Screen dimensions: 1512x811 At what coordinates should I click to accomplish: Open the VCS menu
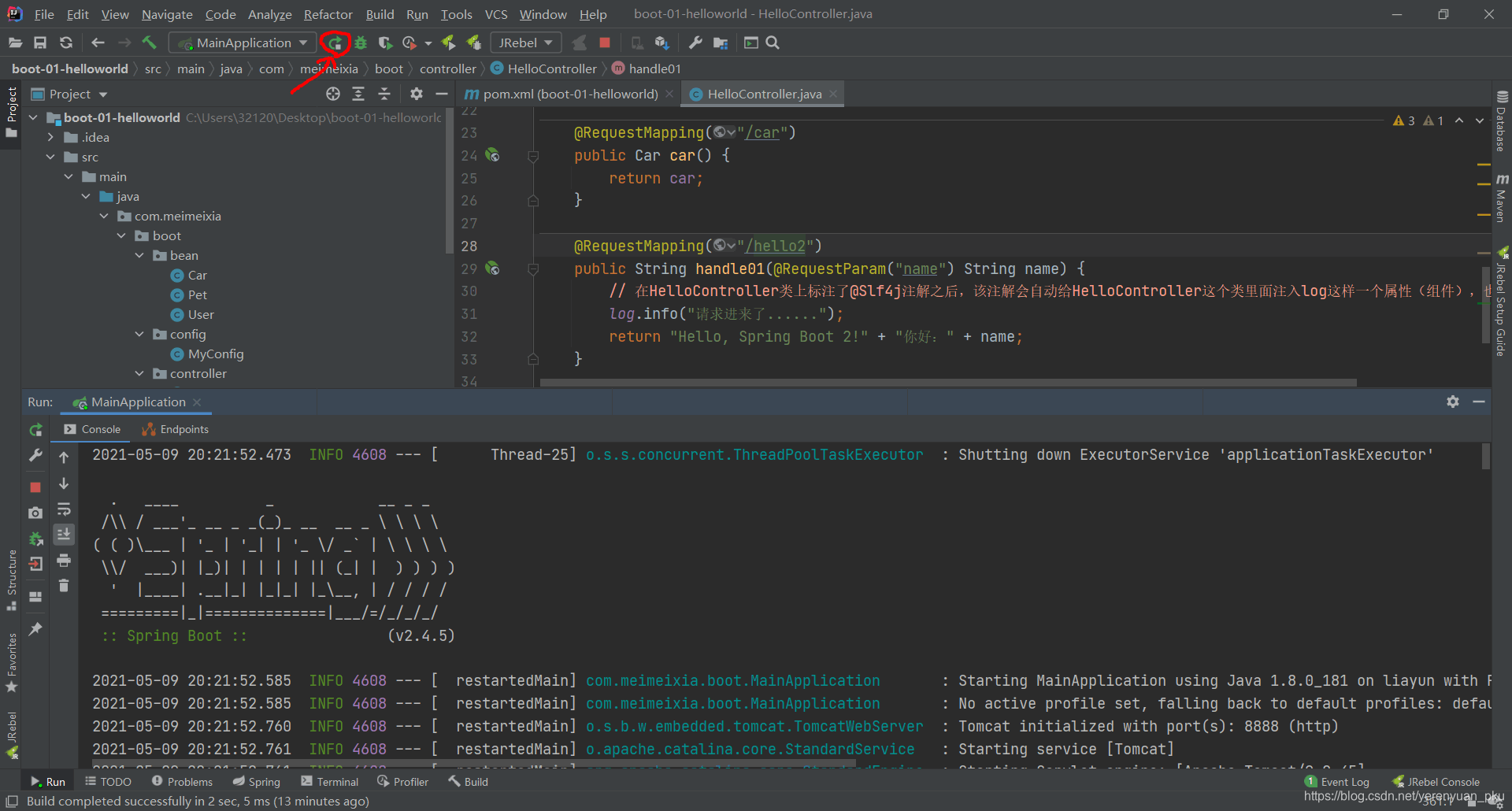click(496, 14)
